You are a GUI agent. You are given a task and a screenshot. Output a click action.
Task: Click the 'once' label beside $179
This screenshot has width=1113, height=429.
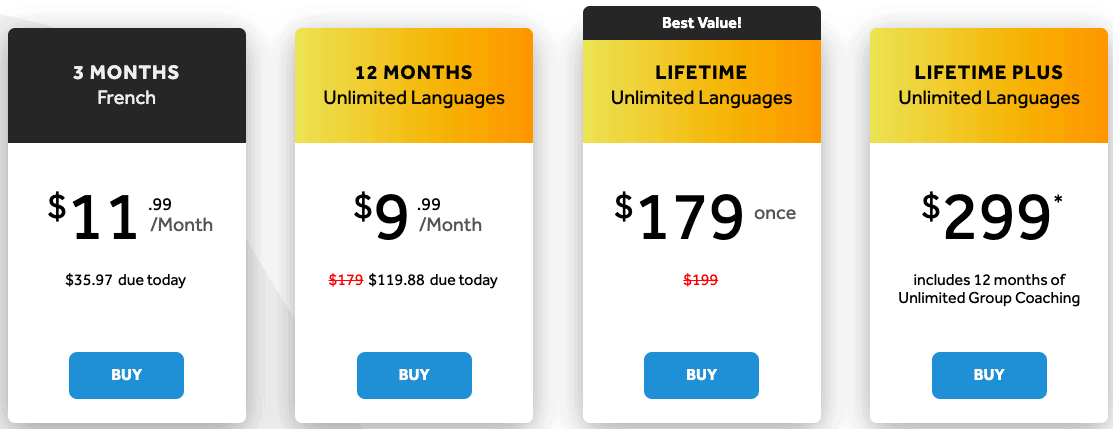coord(775,213)
